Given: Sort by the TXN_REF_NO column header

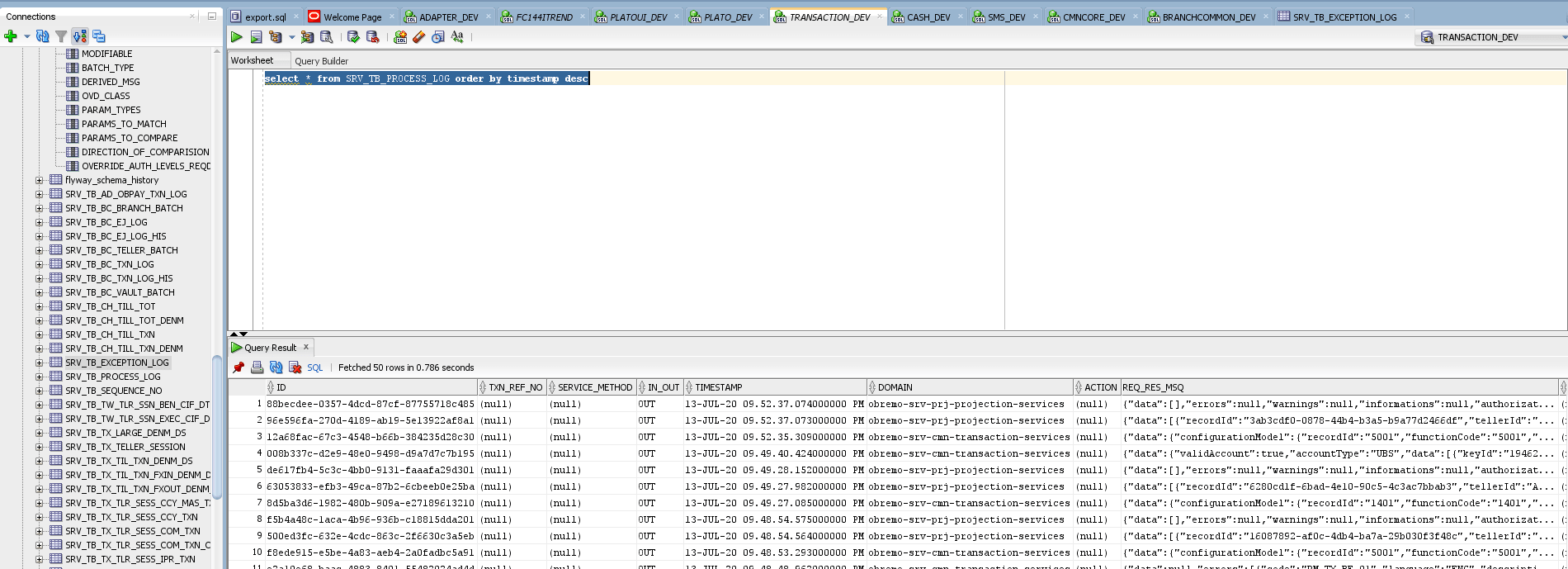Looking at the screenshot, I should tap(512, 387).
